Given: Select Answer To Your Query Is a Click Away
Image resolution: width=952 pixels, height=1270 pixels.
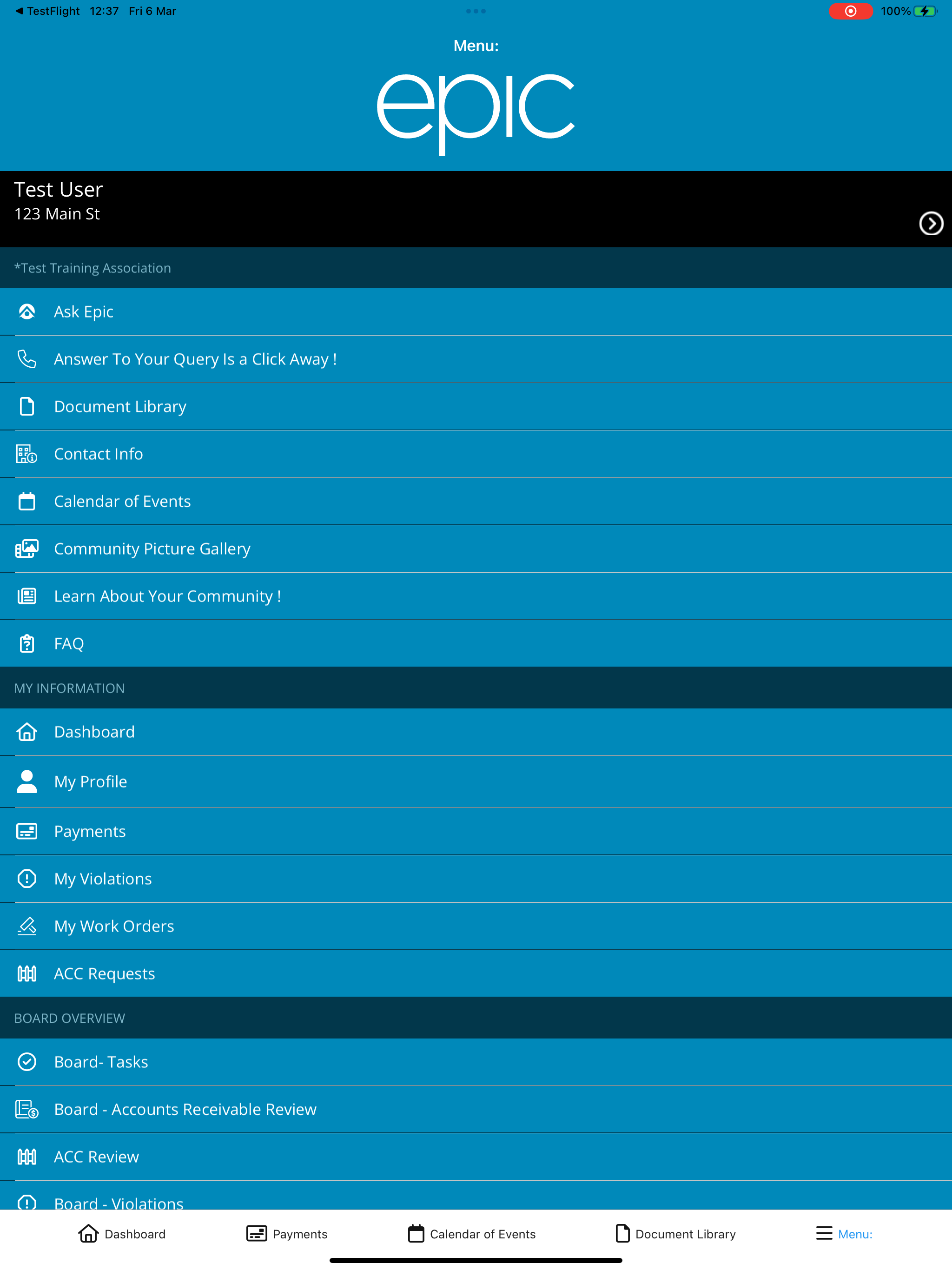Looking at the screenshot, I should [476, 359].
